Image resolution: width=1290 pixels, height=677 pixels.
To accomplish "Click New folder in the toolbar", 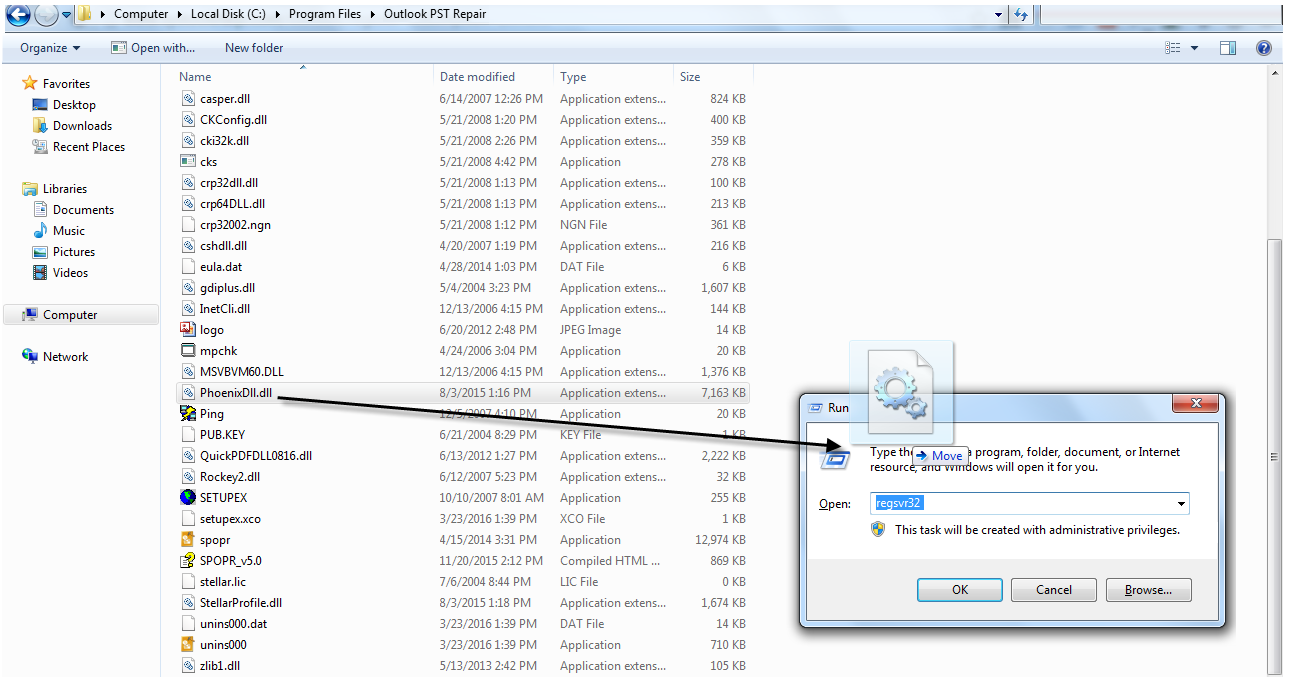I will (254, 48).
